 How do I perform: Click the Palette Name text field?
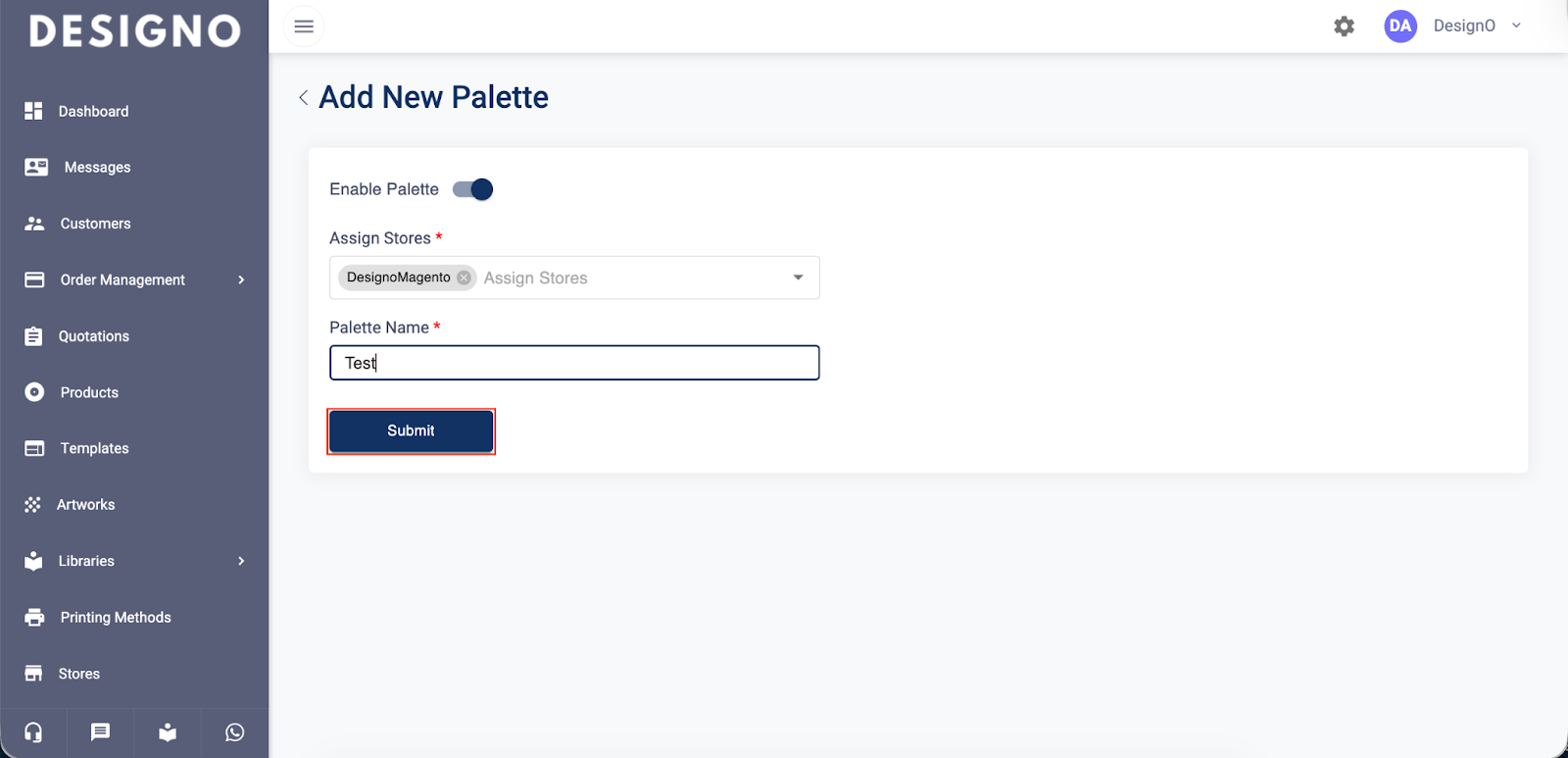tap(574, 363)
